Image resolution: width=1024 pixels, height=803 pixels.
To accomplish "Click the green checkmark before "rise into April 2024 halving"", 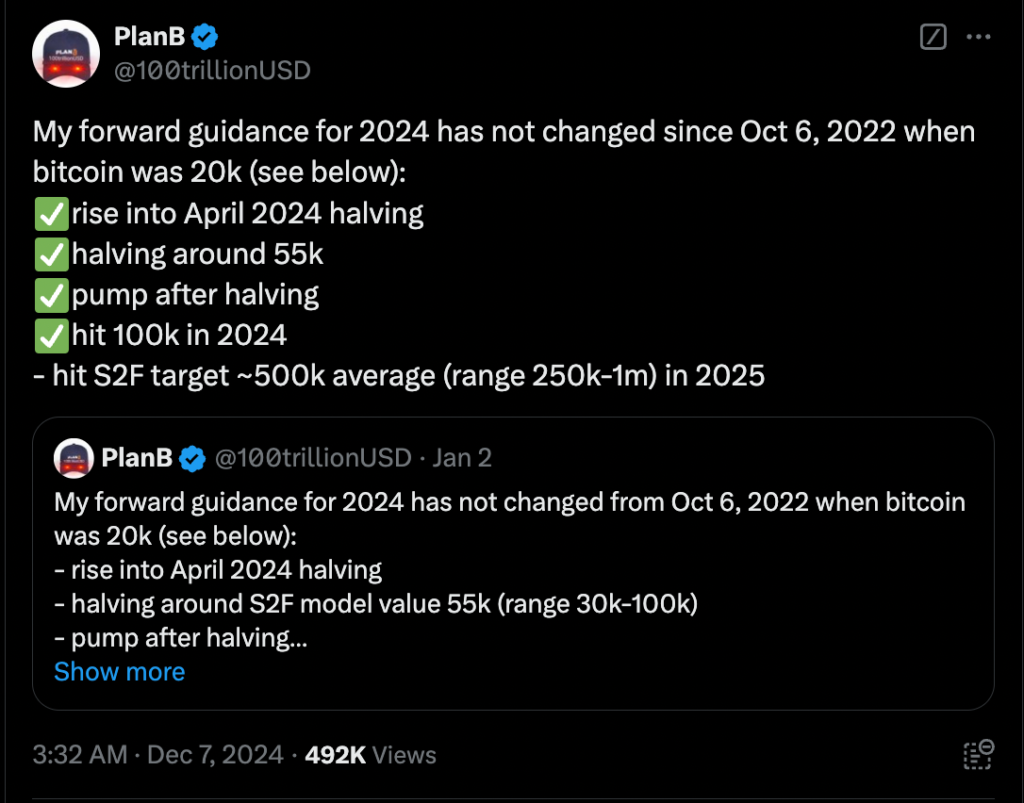I will coord(50,214).
